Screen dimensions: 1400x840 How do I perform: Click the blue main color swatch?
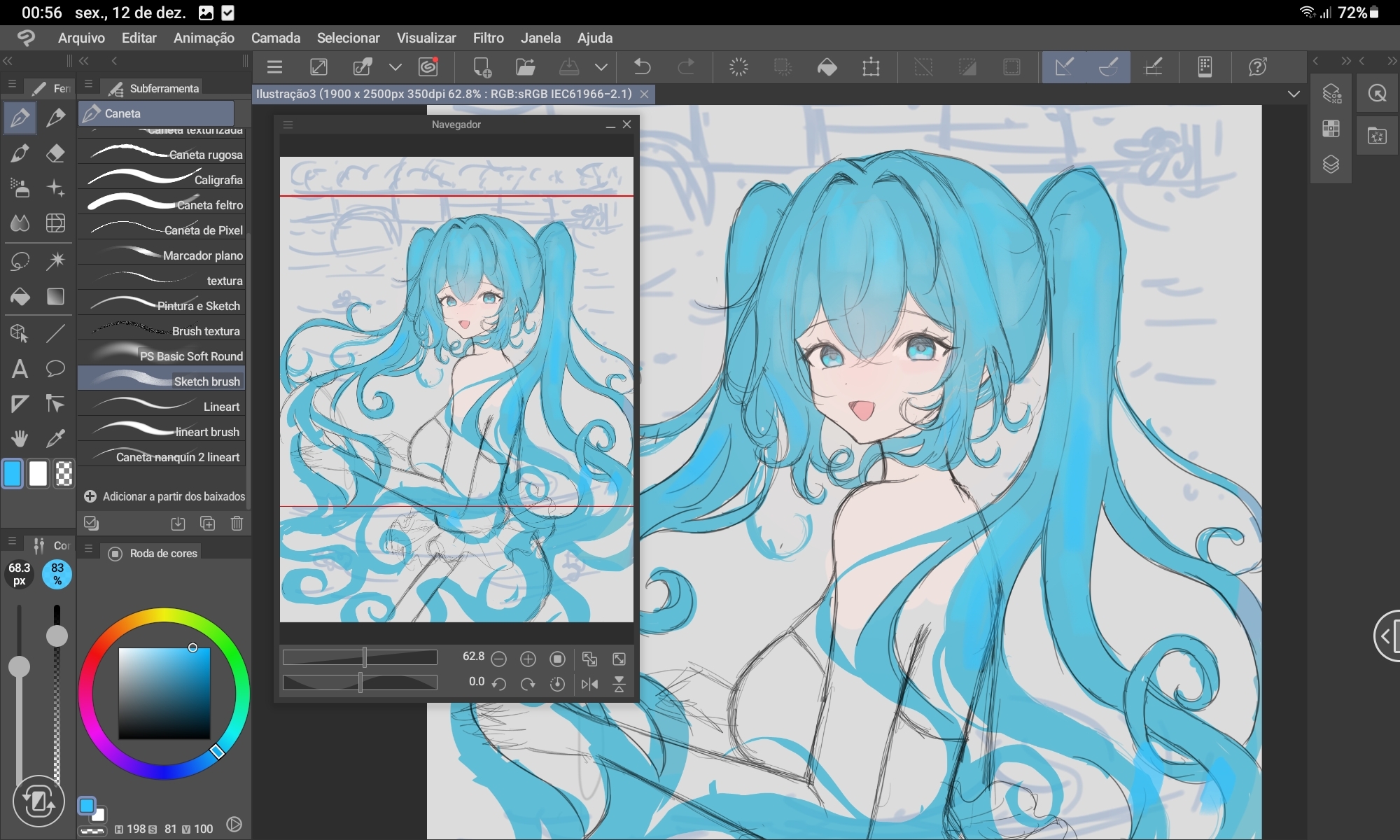(x=13, y=474)
